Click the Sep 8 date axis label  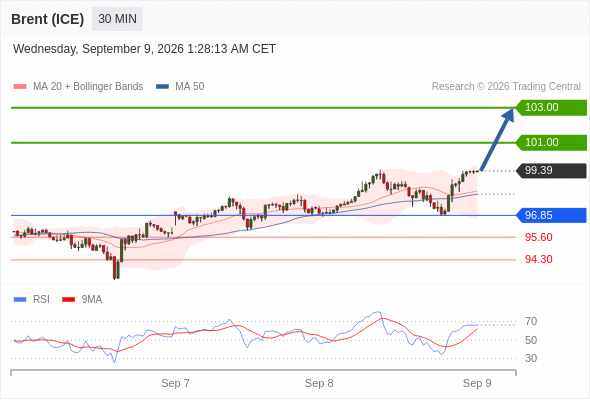pos(319,383)
